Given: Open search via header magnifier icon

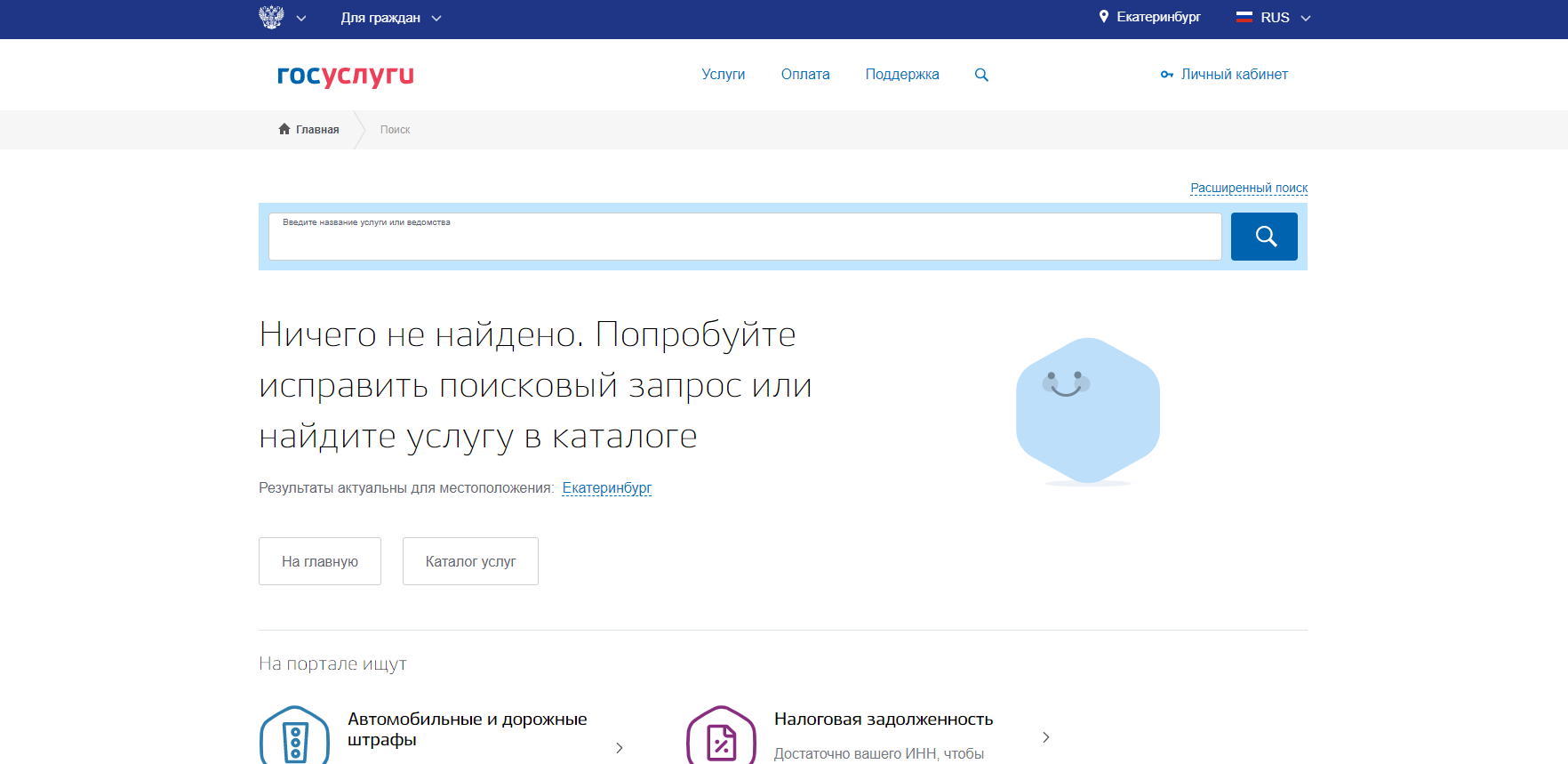Looking at the screenshot, I should pyautogui.click(x=981, y=75).
